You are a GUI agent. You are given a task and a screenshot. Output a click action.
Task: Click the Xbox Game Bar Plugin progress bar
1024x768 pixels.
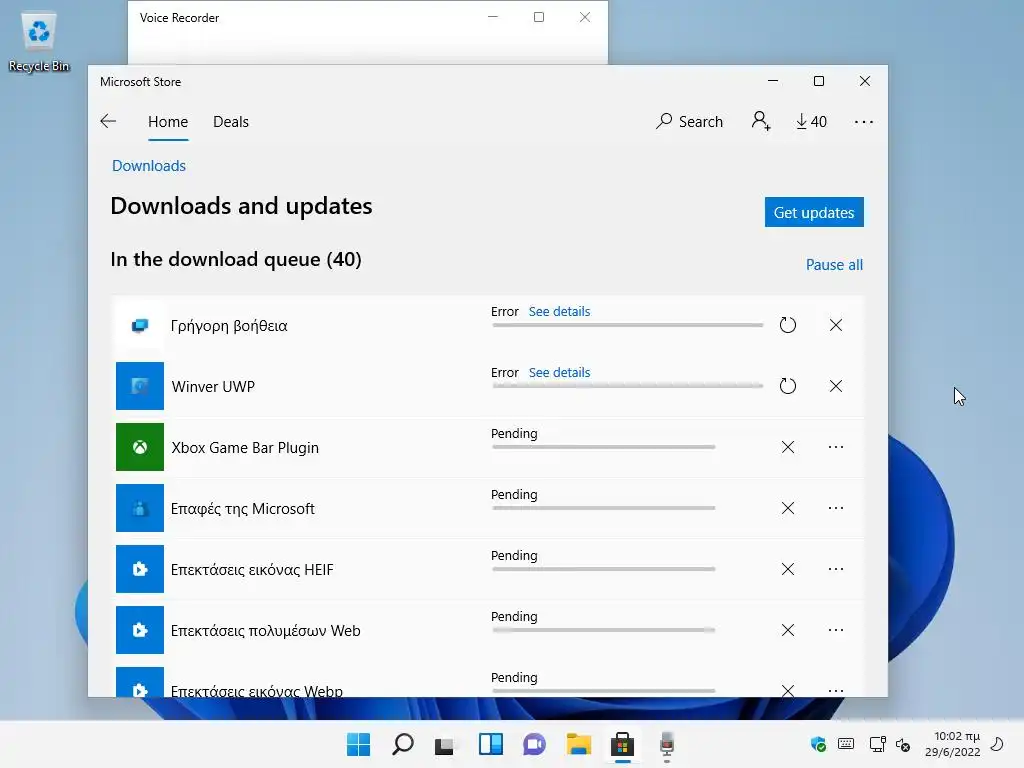(x=603, y=447)
